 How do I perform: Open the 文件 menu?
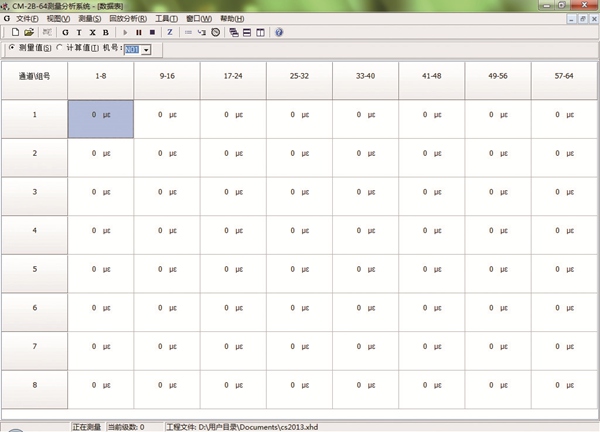coord(27,19)
